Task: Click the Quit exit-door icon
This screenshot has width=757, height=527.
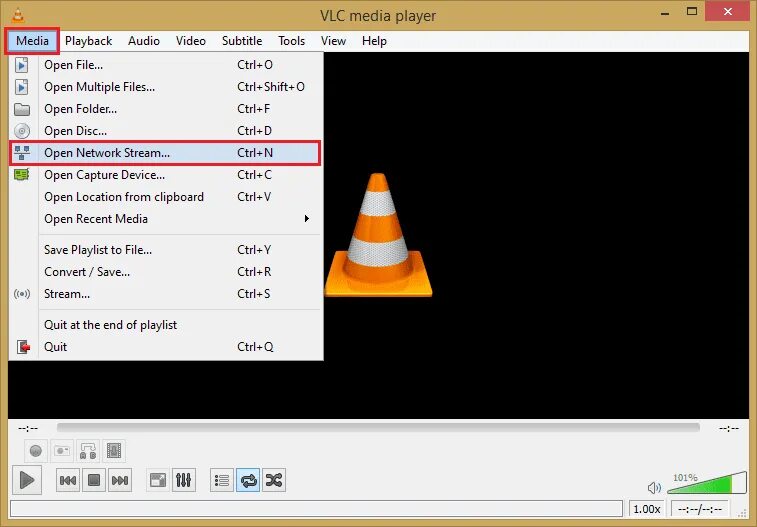Action: coord(23,347)
